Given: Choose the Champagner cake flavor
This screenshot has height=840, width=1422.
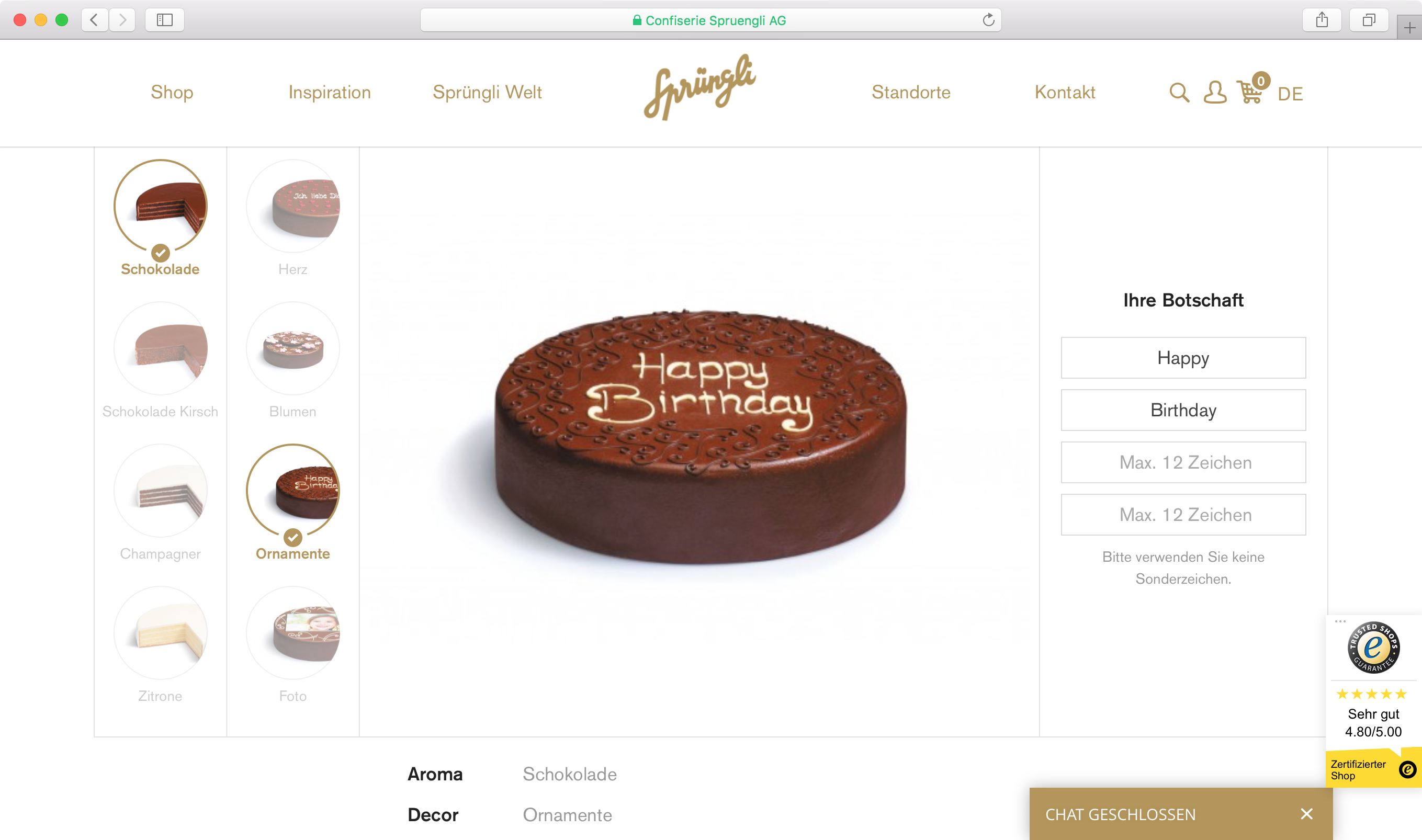Looking at the screenshot, I should coord(160,503).
